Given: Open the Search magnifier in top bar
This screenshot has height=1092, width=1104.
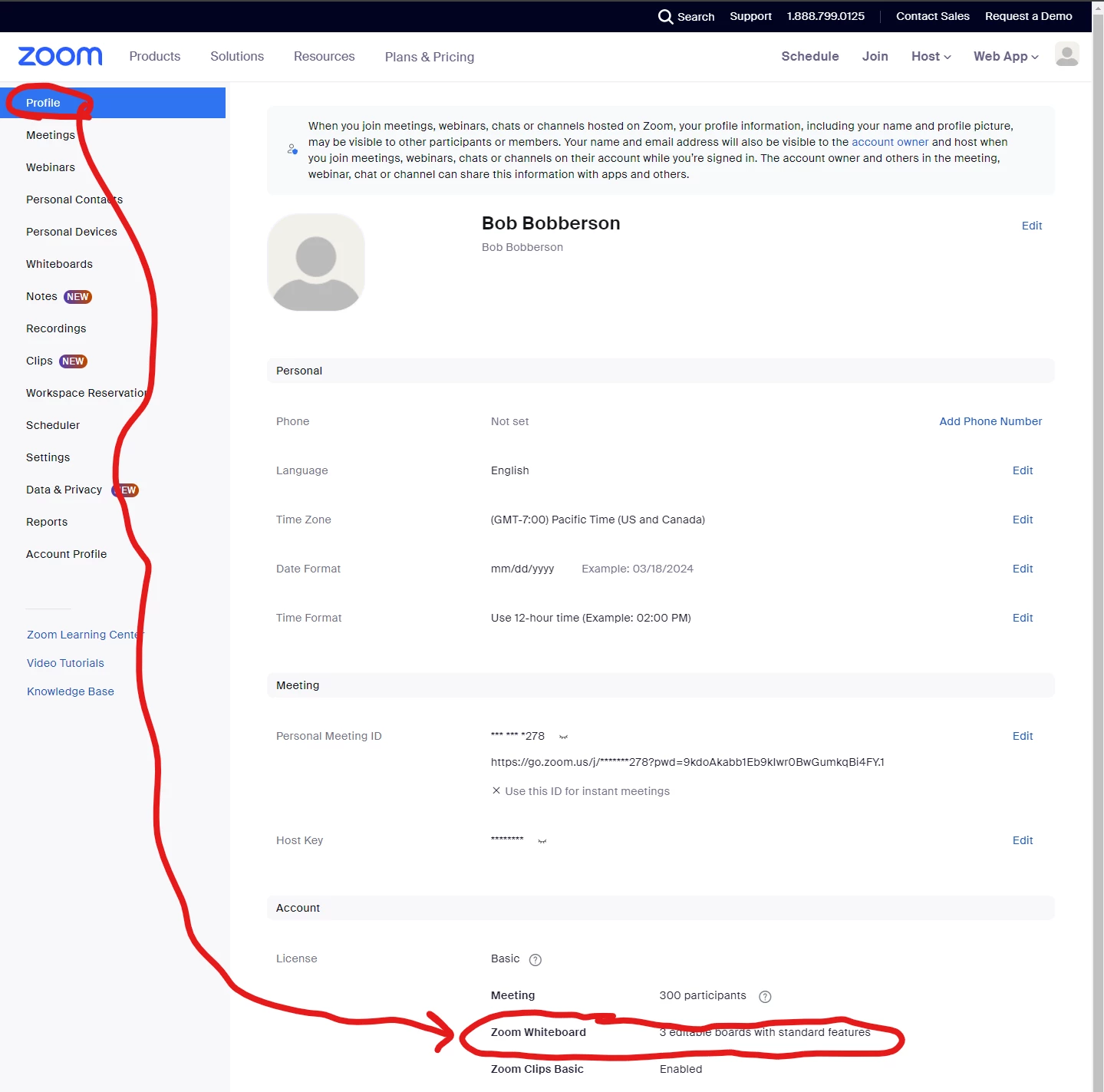Looking at the screenshot, I should (x=665, y=16).
